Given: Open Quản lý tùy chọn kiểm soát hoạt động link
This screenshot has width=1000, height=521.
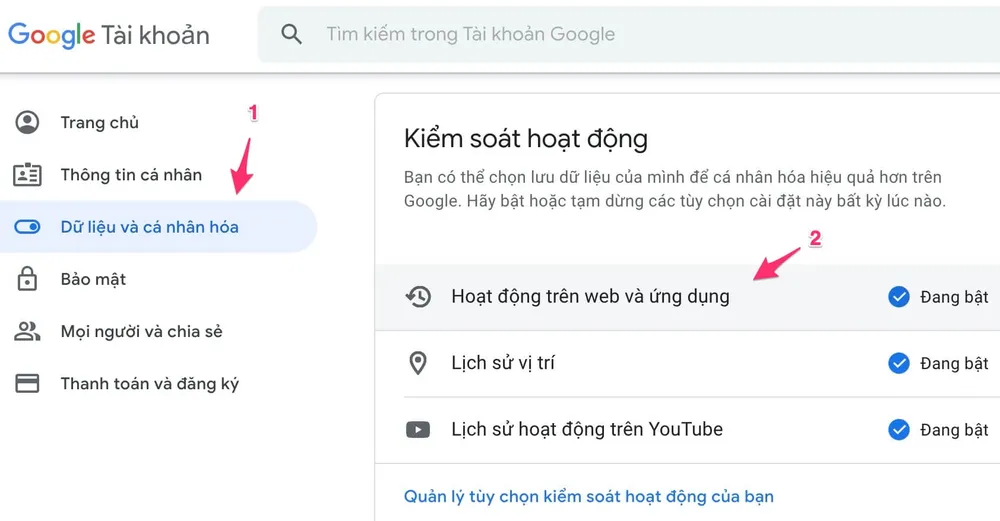Looking at the screenshot, I should (588, 496).
